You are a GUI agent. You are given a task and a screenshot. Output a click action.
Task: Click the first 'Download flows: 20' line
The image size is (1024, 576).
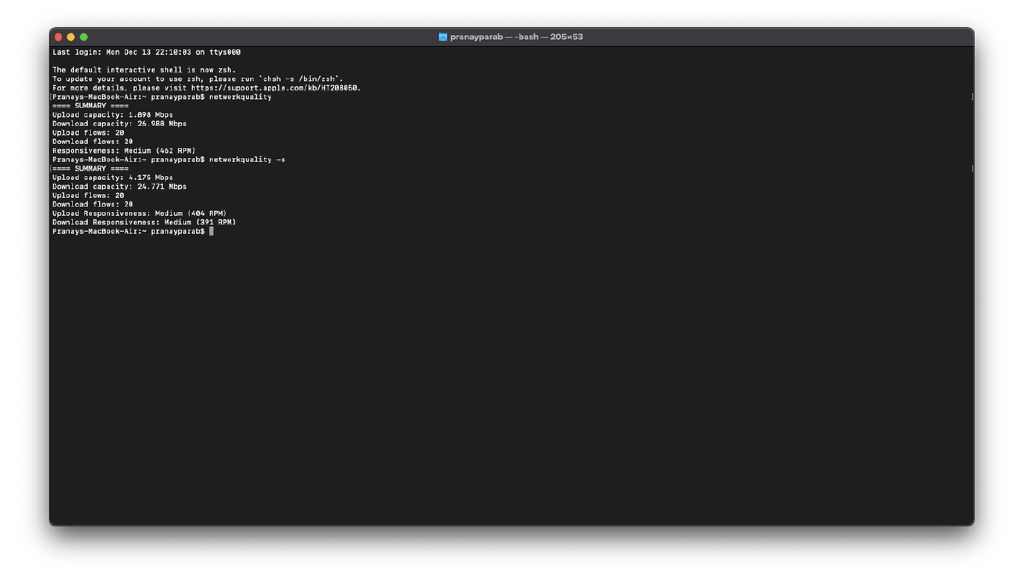(92, 142)
